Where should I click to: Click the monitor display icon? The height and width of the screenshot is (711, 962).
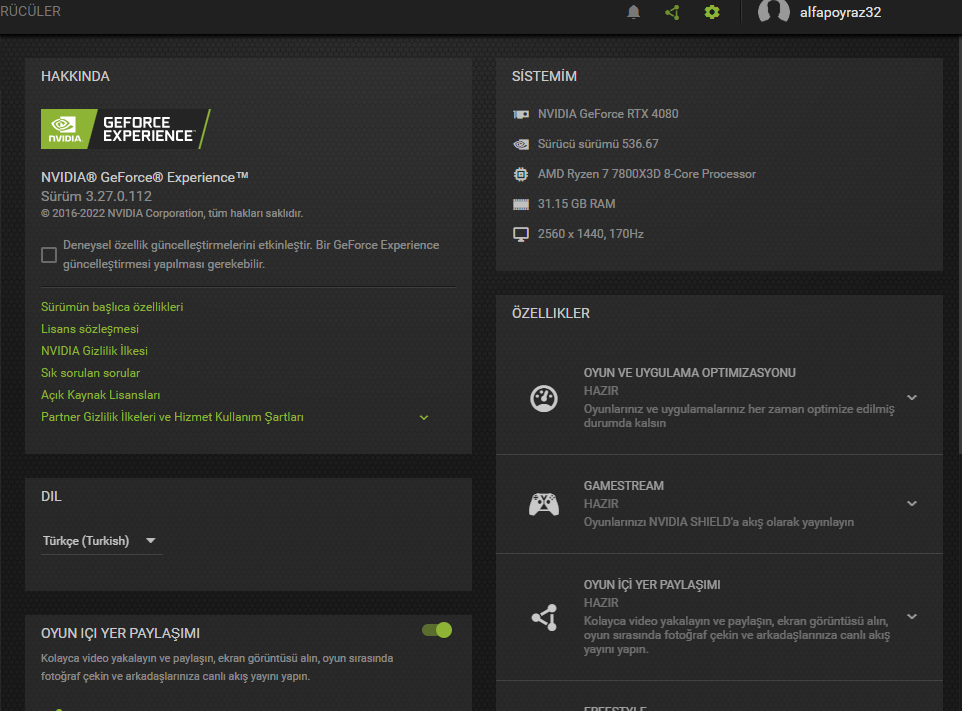[521, 234]
